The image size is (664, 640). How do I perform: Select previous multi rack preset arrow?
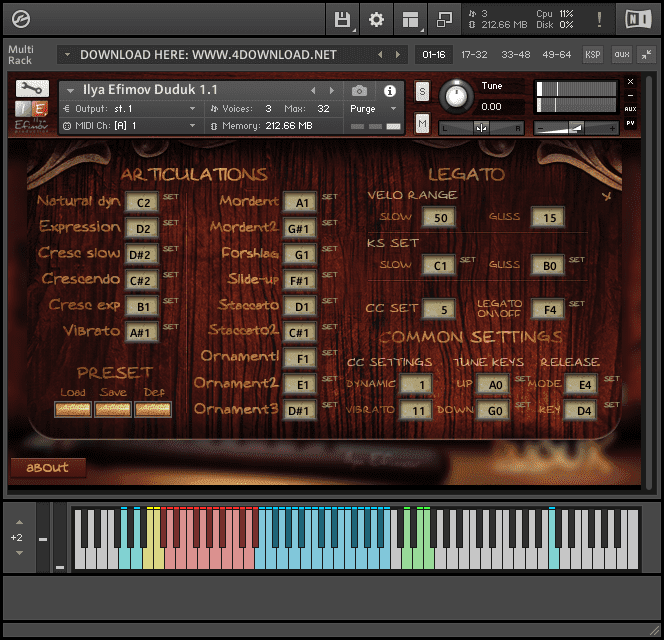[380, 55]
